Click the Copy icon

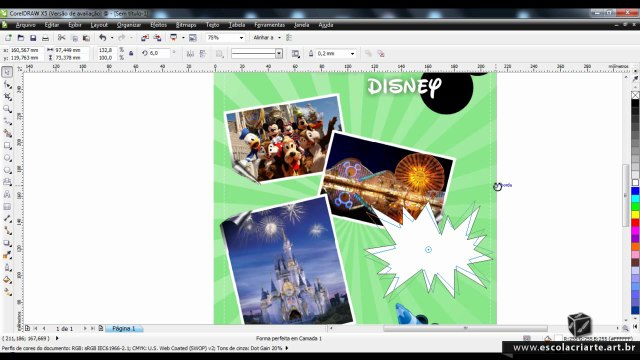click(x=74, y=38)
